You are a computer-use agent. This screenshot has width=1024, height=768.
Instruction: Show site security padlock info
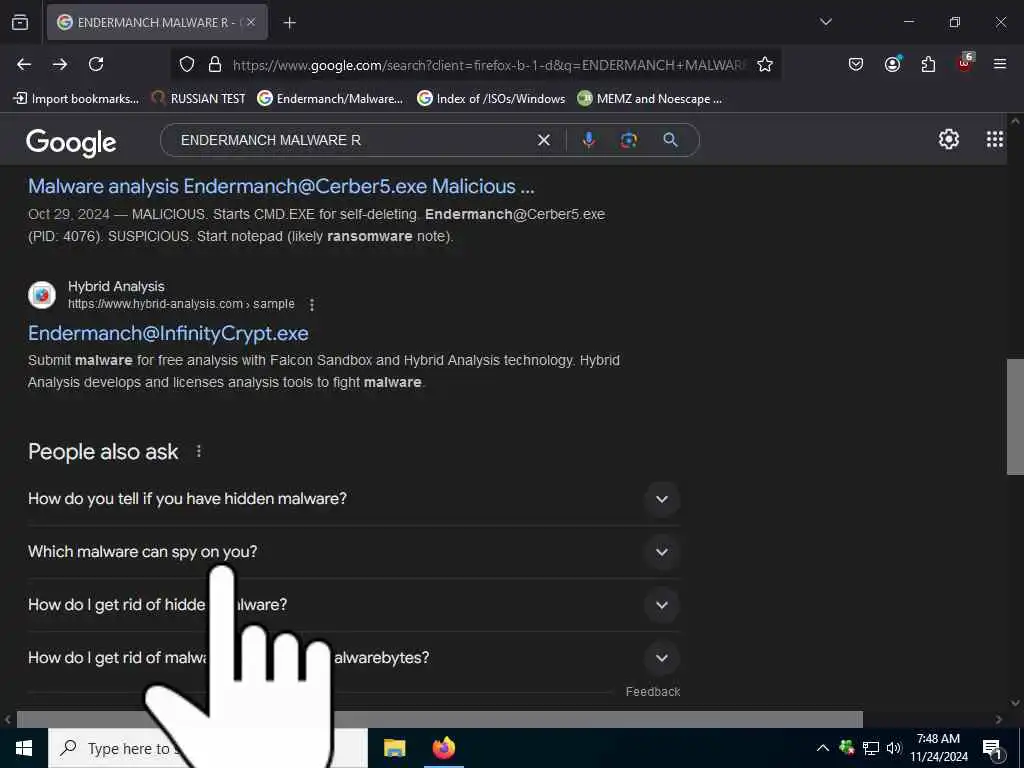point(214,64)
